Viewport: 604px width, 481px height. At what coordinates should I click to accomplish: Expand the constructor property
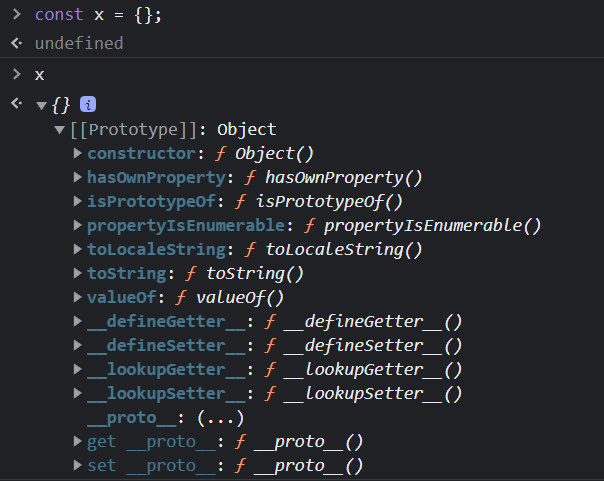pyautogui.click(x=78, y=153)
